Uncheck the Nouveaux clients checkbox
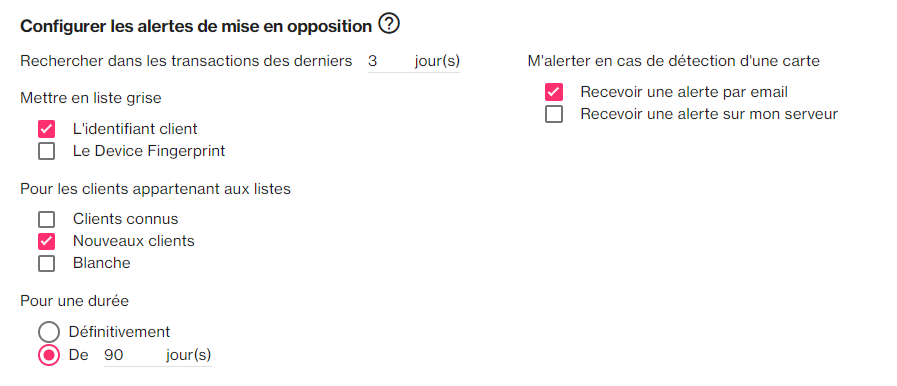 (46, 241)
